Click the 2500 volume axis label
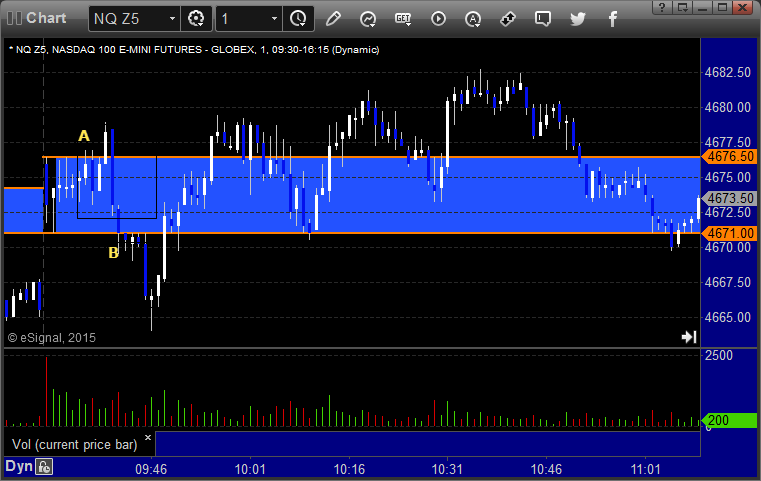The height and width of the screenshot is (481, 761). point(719,355)
